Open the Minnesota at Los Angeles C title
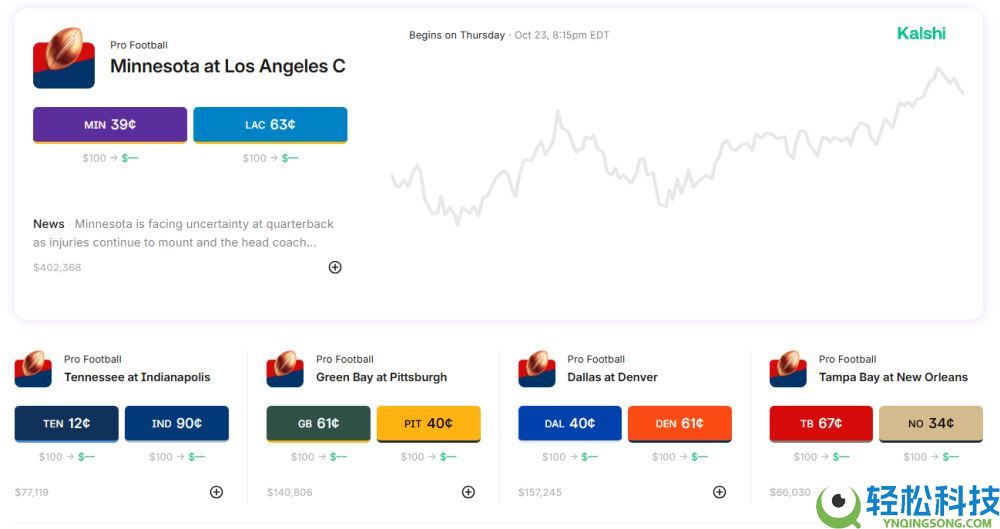The image size is (1000, 529). 228,66
